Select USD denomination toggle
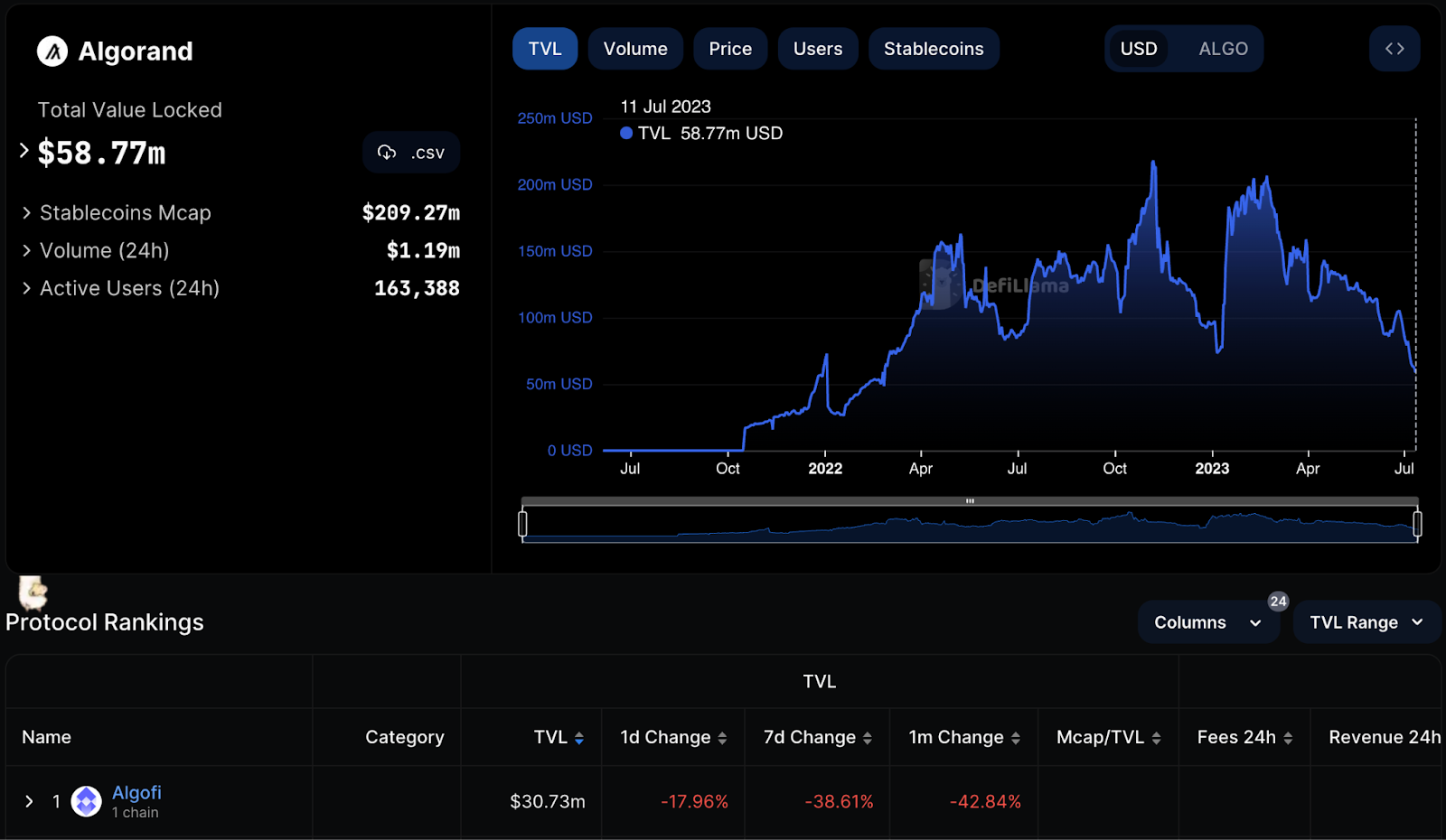1446x840 pixels. 1139,49
